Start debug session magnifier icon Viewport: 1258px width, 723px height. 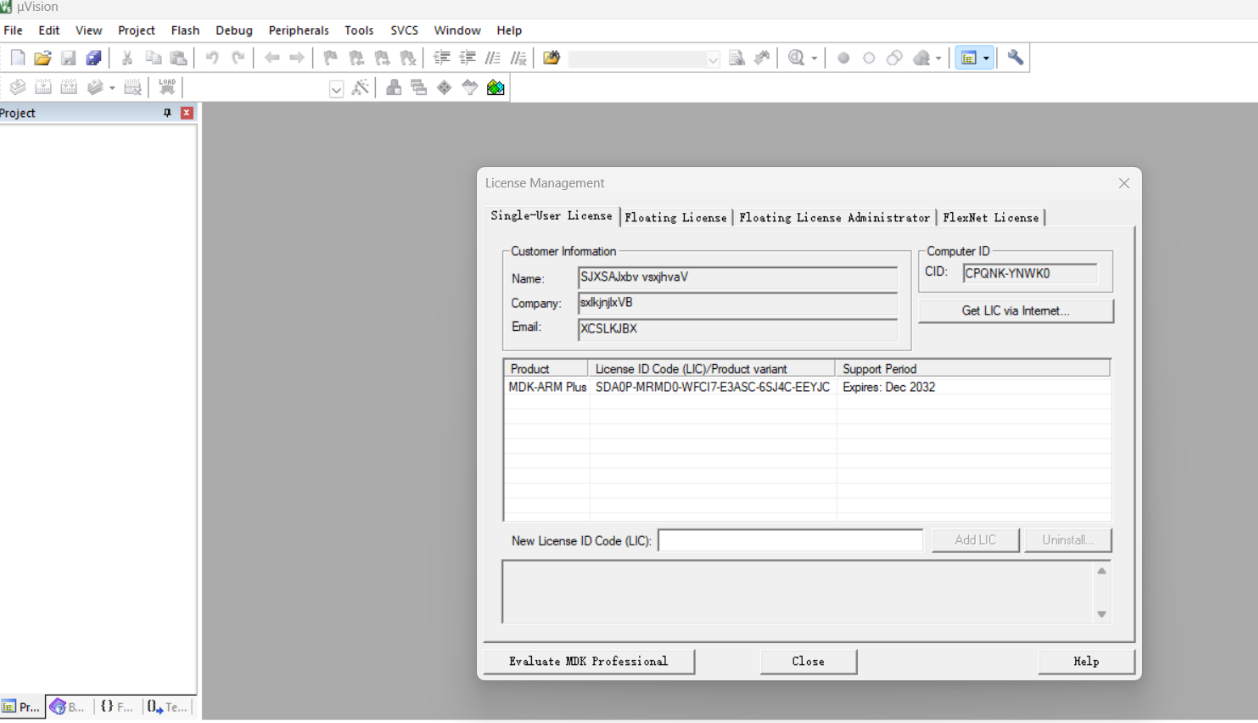[x=795, y=58]
